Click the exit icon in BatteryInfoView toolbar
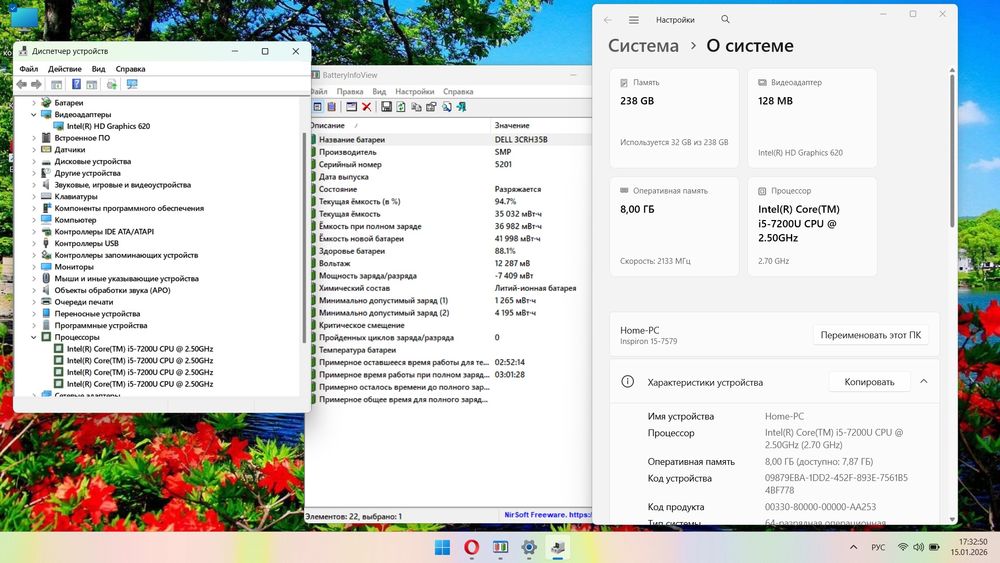This screenshot has width=1000, height=563. pos(461,106)
